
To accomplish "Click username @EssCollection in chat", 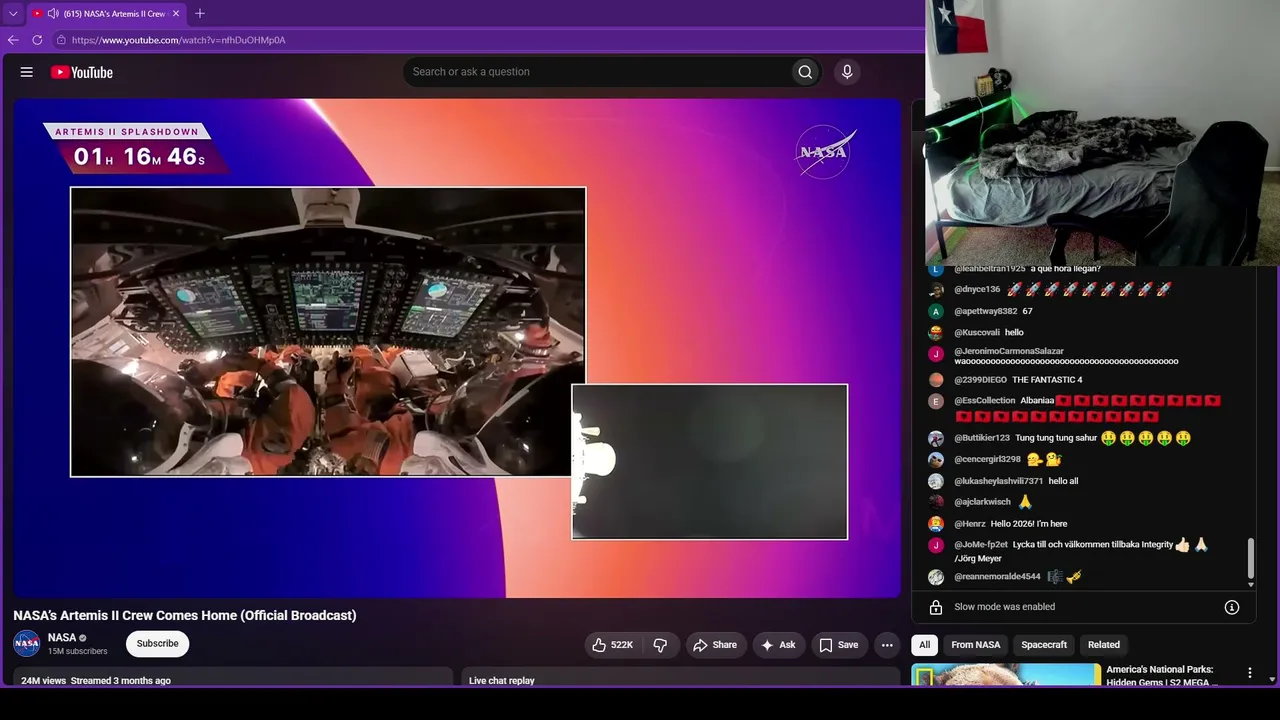I will coord(985,401).
